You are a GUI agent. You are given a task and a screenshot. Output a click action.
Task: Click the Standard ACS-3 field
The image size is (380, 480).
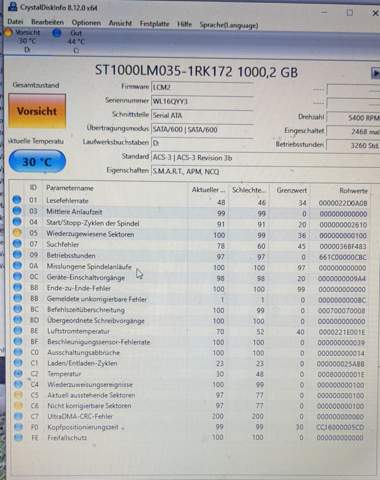coord(266,157)
